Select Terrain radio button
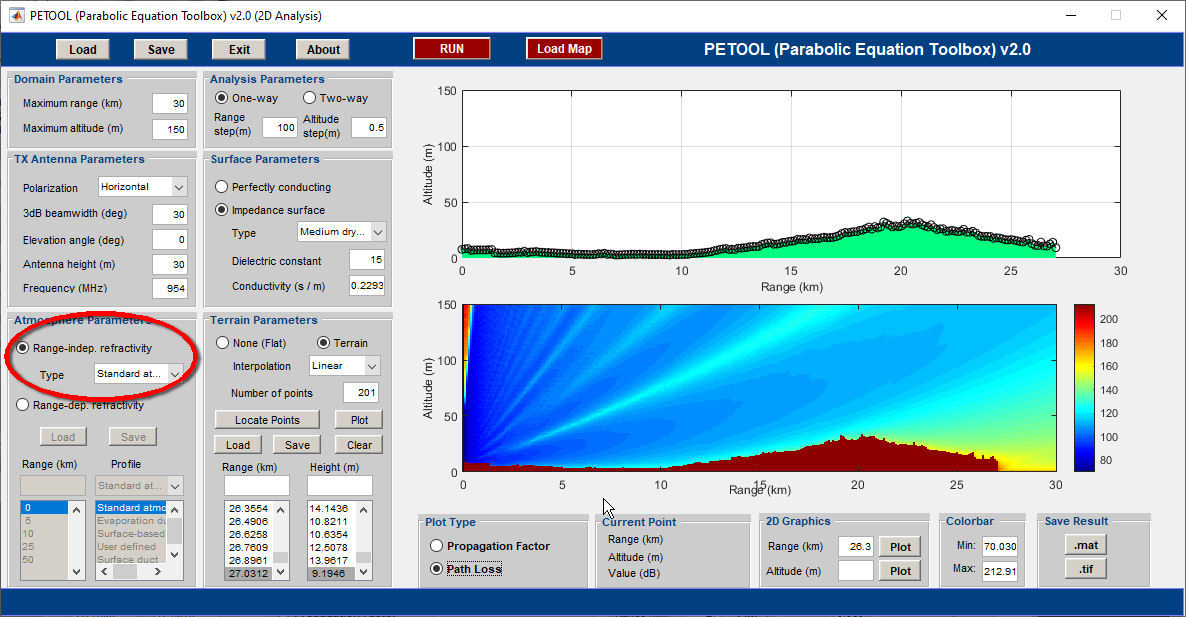 click(323, 343)
